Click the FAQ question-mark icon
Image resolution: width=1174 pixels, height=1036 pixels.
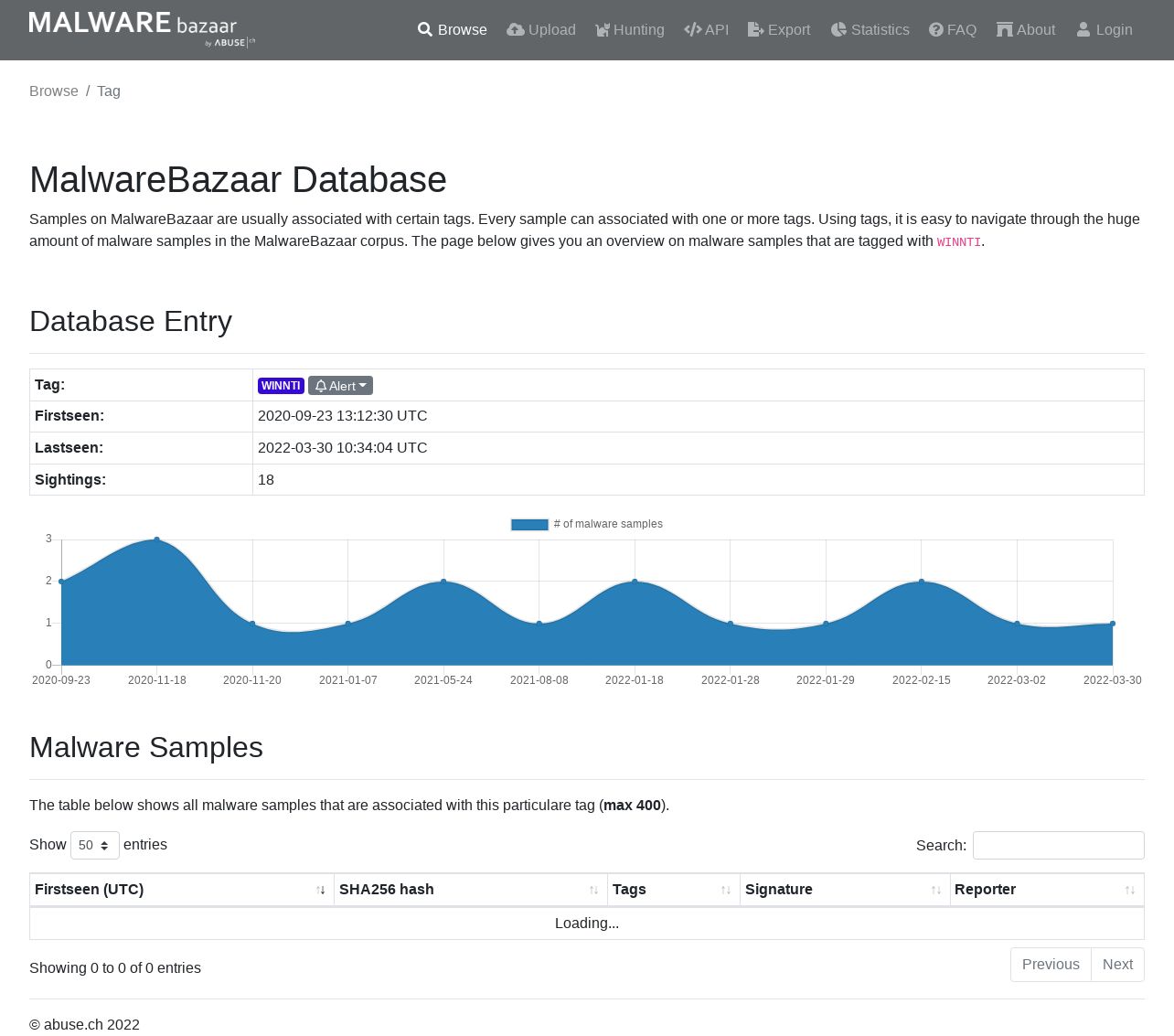tap(936, 30)
